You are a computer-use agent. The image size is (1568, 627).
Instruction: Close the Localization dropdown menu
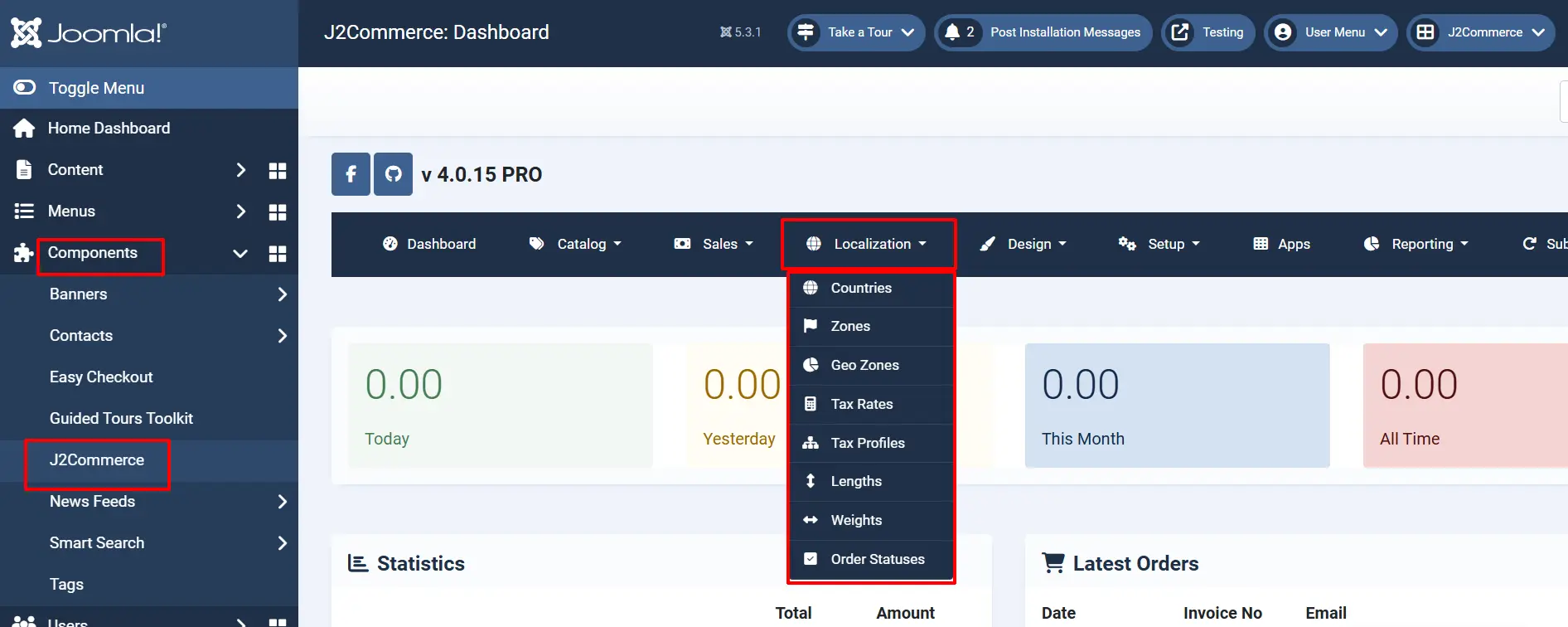click(867, 244)
